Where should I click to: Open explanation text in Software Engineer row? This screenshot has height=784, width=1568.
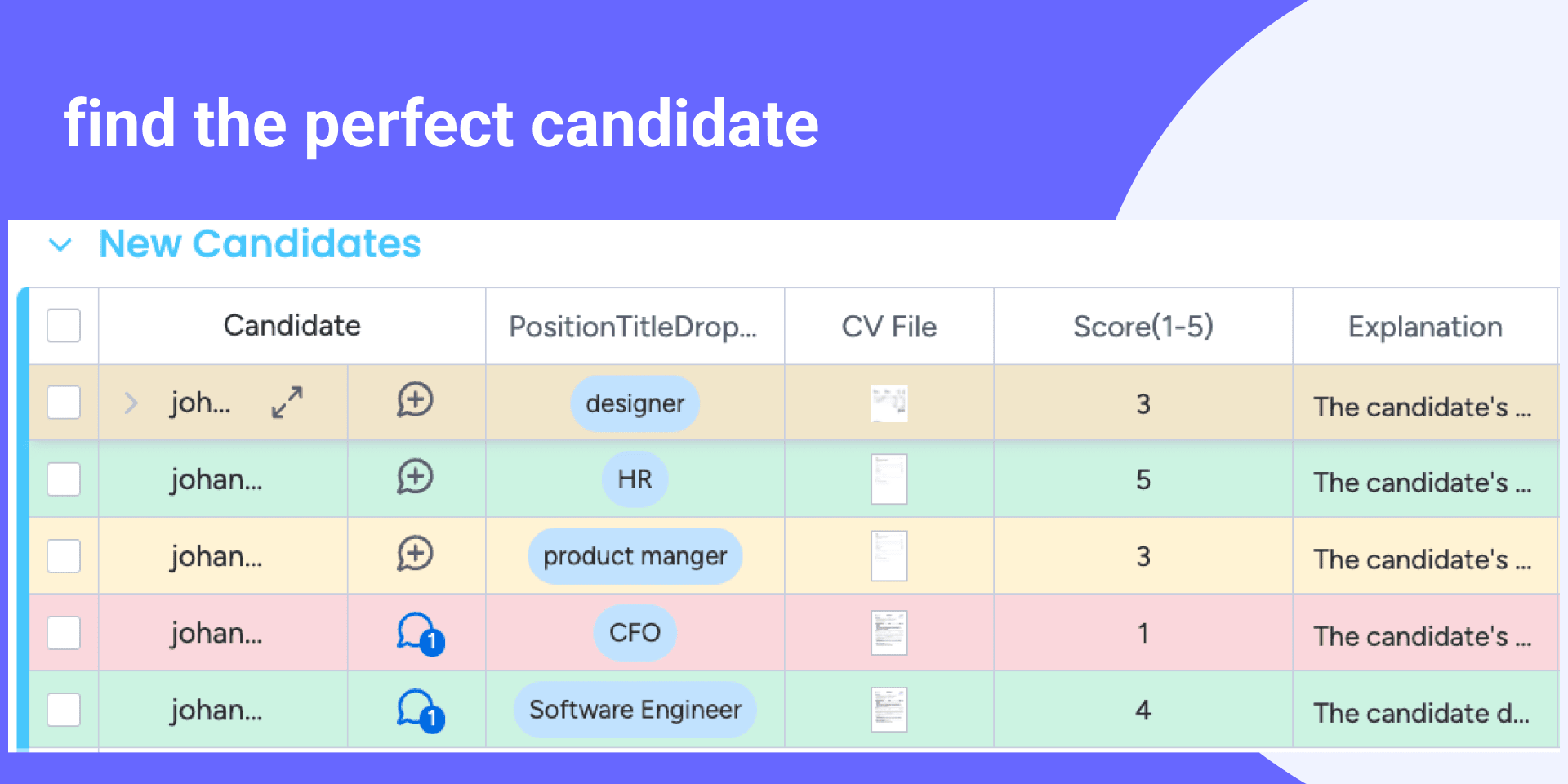tap(1421, 713)
